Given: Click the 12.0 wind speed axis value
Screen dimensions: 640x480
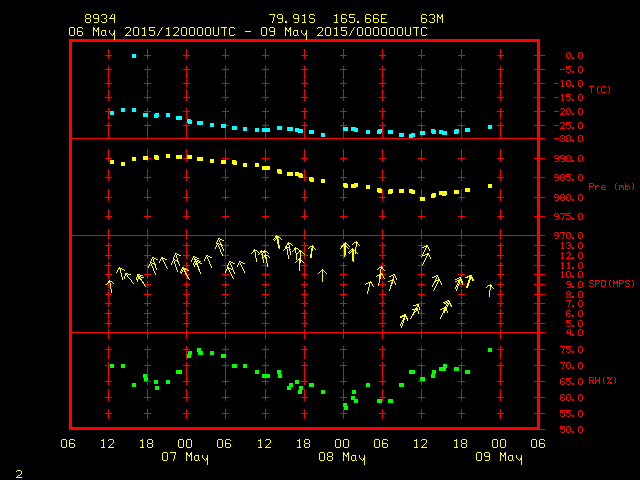Looking at the screenshot, I should pyautogui.click(x=571, y=256).
